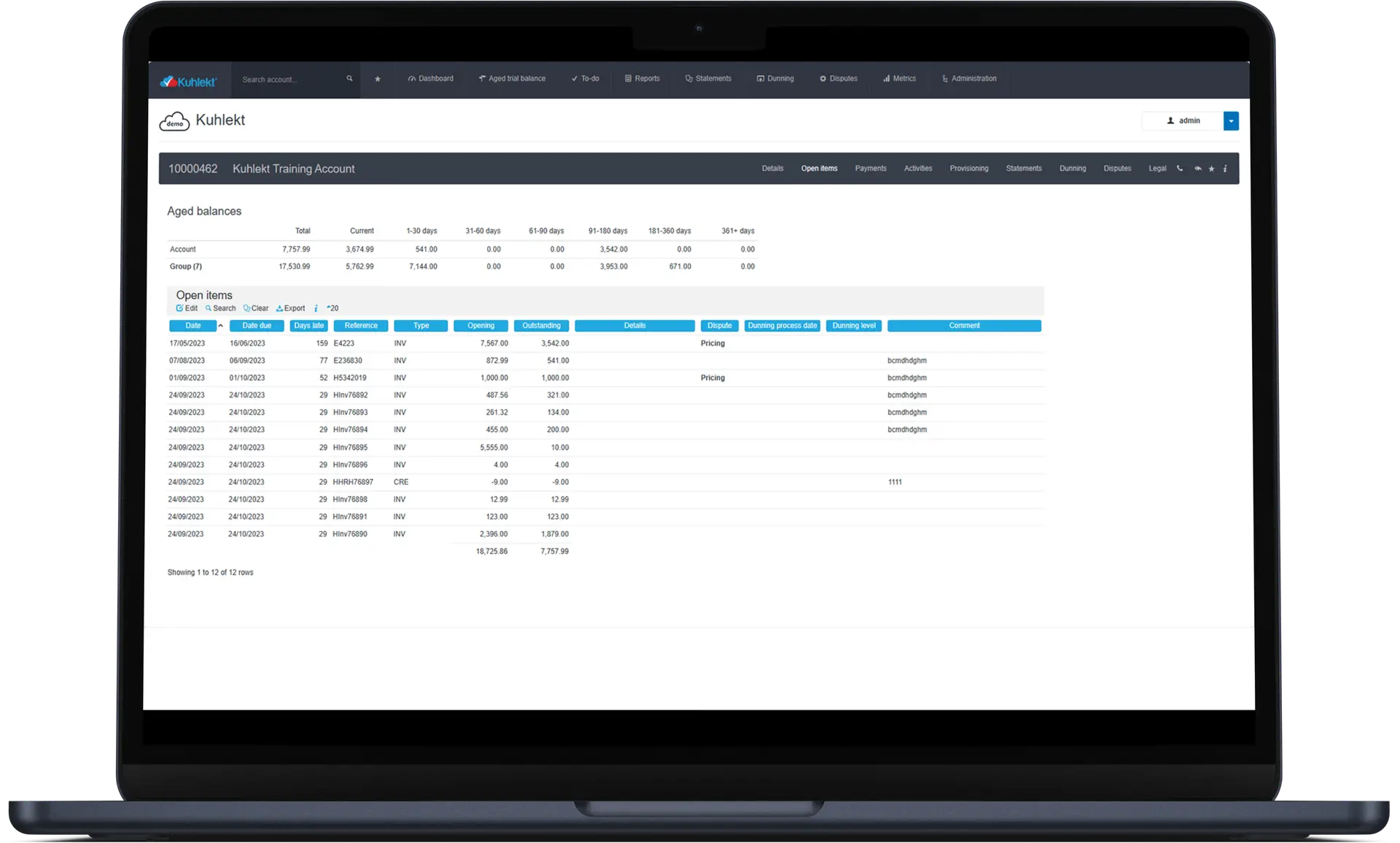Open the admin dropdown arrow

[1231, 121]
